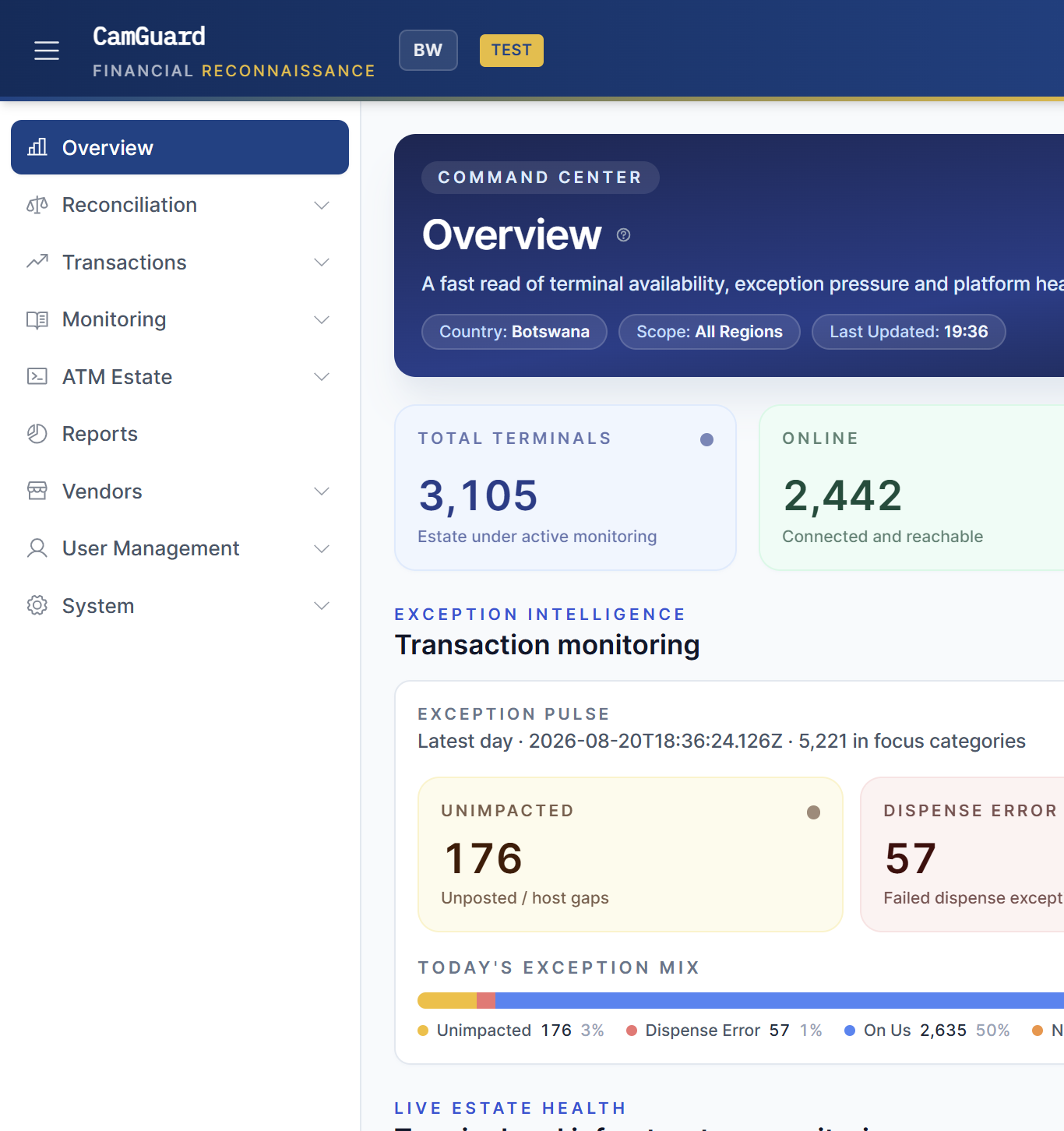Viewport: 1064px width, 1131px height.
Task: Open the Vendors menu item
Action: (180, 492)
